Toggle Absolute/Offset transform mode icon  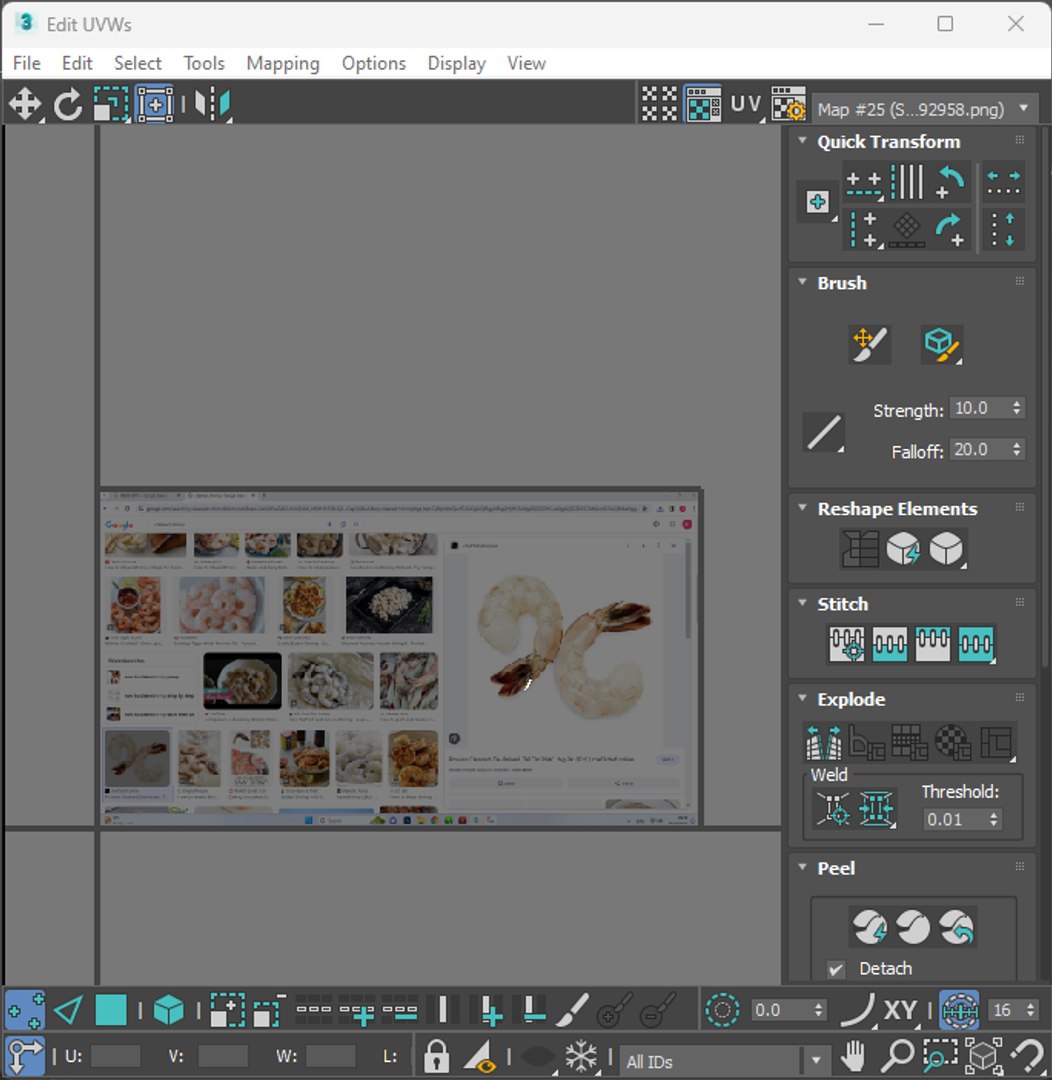click(x=25, y=1055)
